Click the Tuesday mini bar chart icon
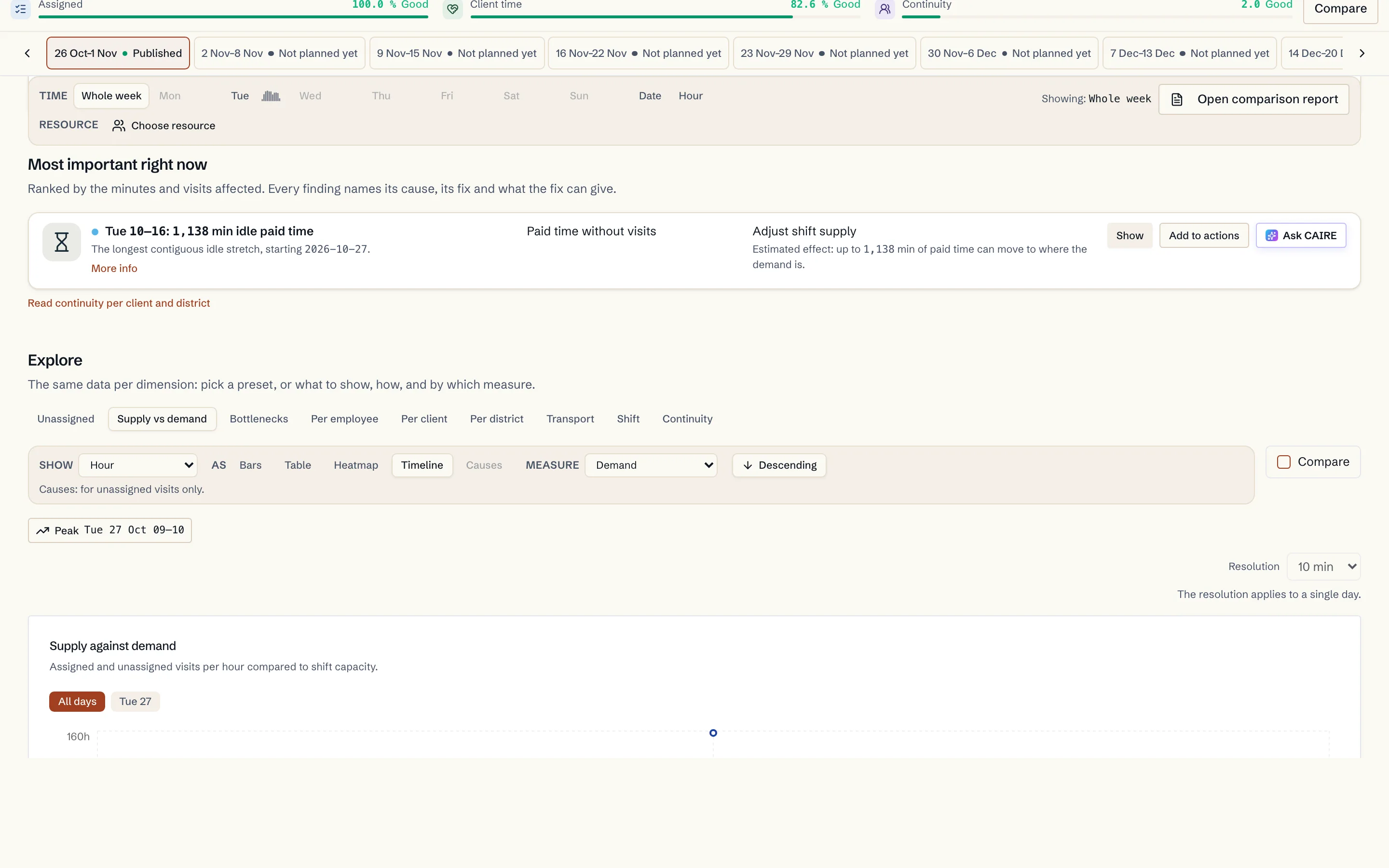Viewport: 1389px width, 868px height. (x=271, y=96)
